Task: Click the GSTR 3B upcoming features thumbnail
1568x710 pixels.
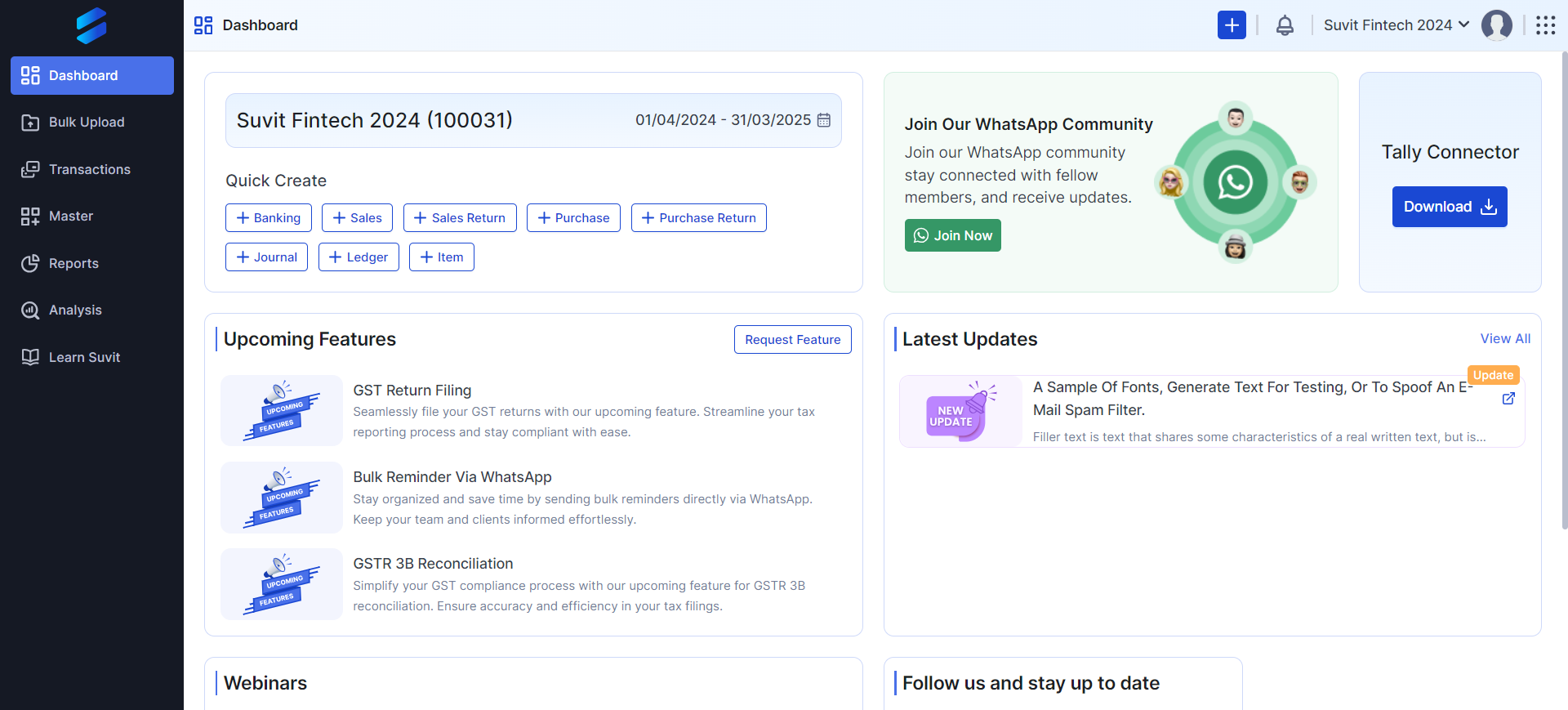Action: pyautogui.click(x=282, y=583)
